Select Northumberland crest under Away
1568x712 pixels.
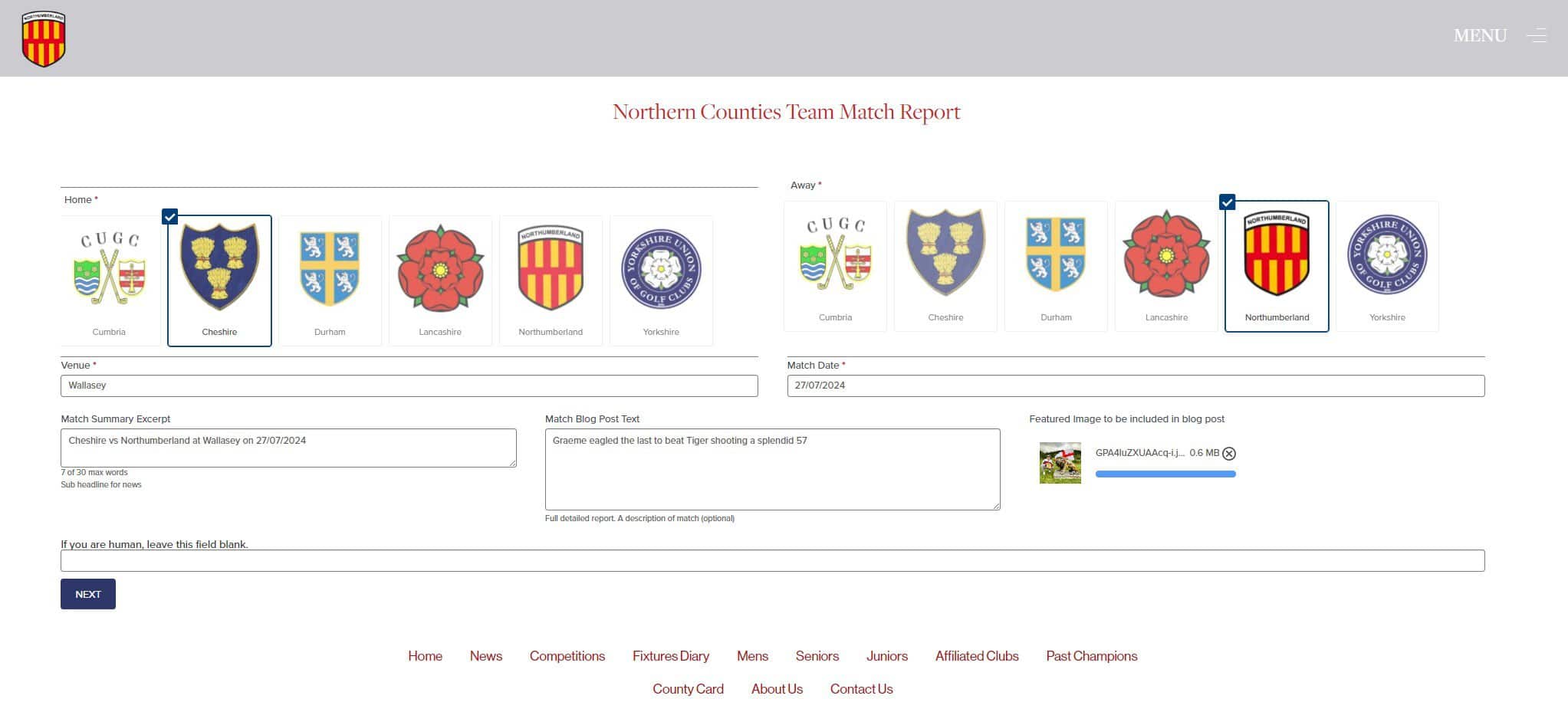(x=1277, y=266)
